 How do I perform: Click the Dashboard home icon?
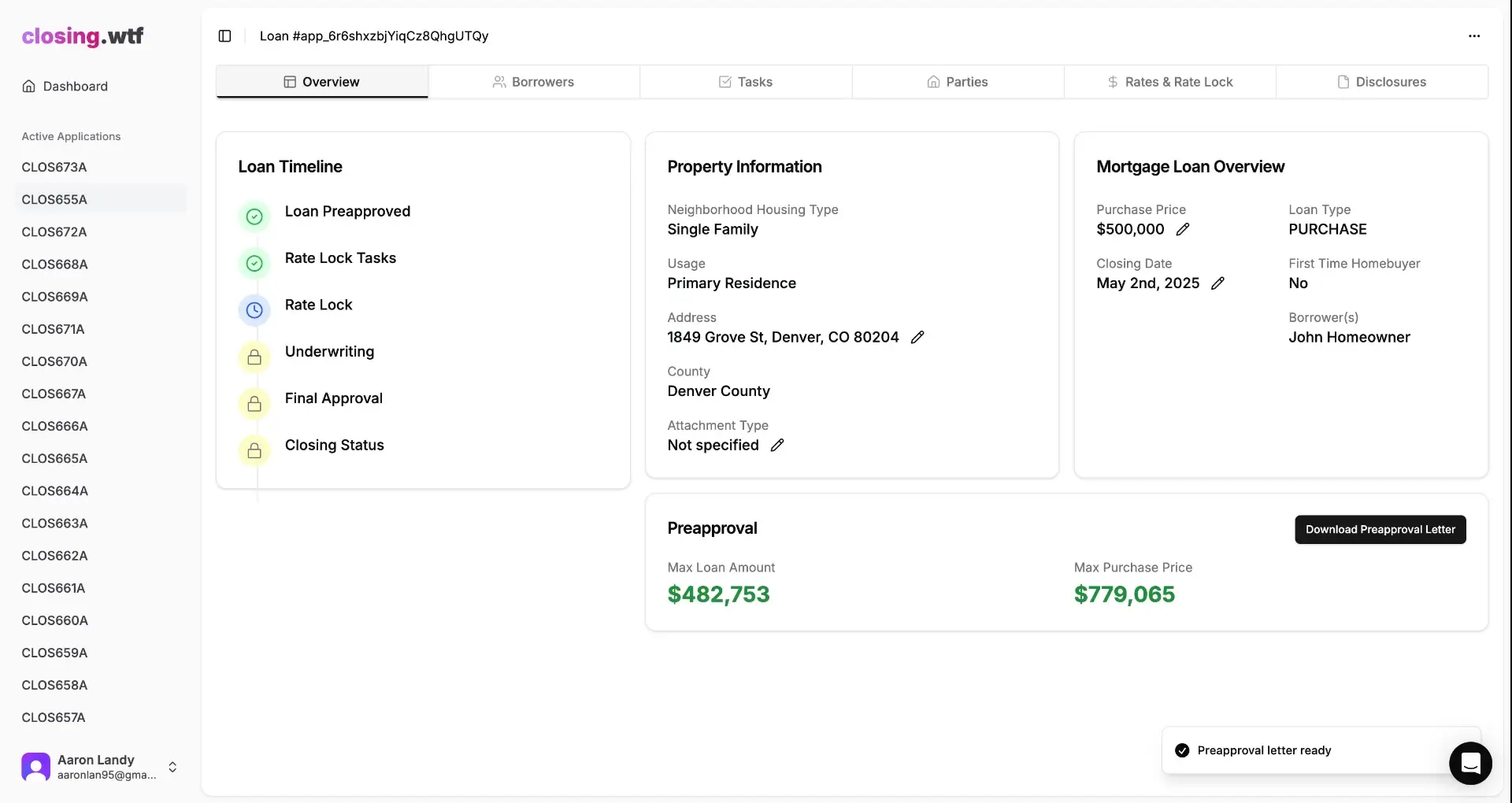point(29,86)
